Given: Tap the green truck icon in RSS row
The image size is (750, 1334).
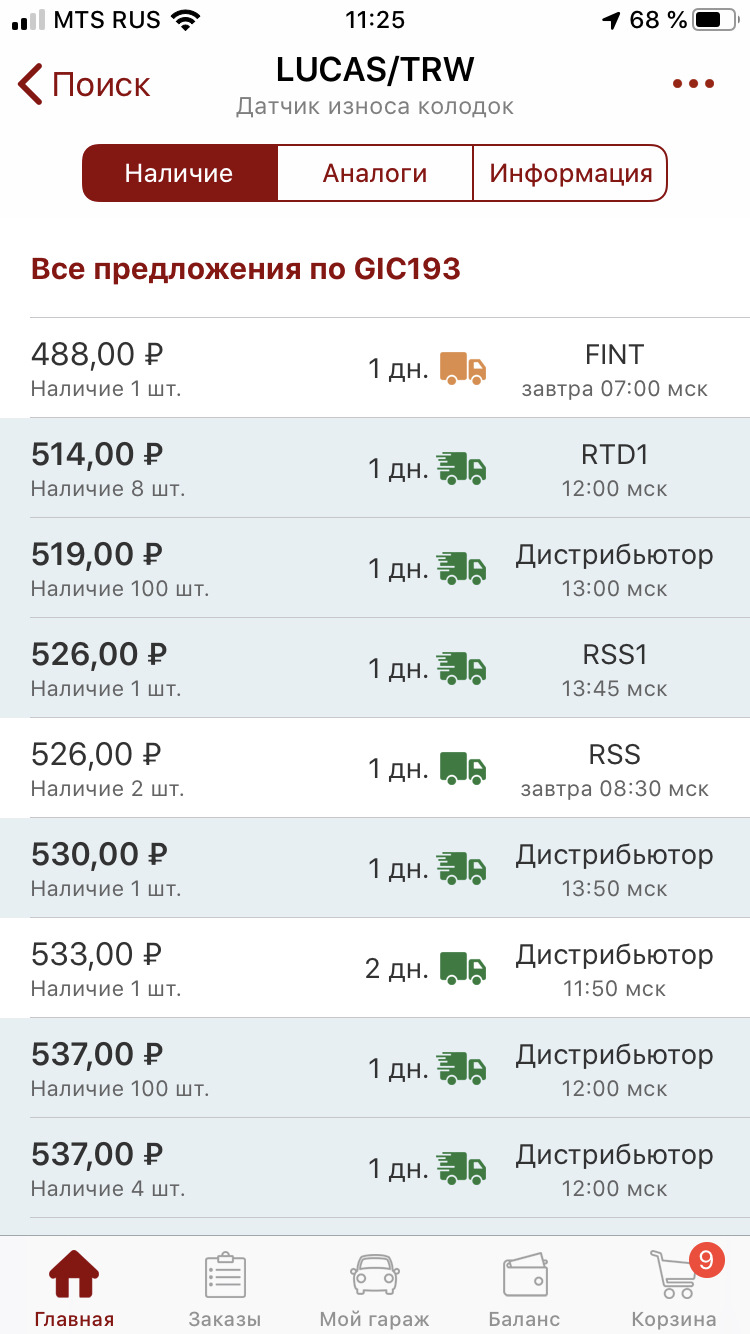Looking at the screenshot, I should pyautogui.click(x=463, y=768).
